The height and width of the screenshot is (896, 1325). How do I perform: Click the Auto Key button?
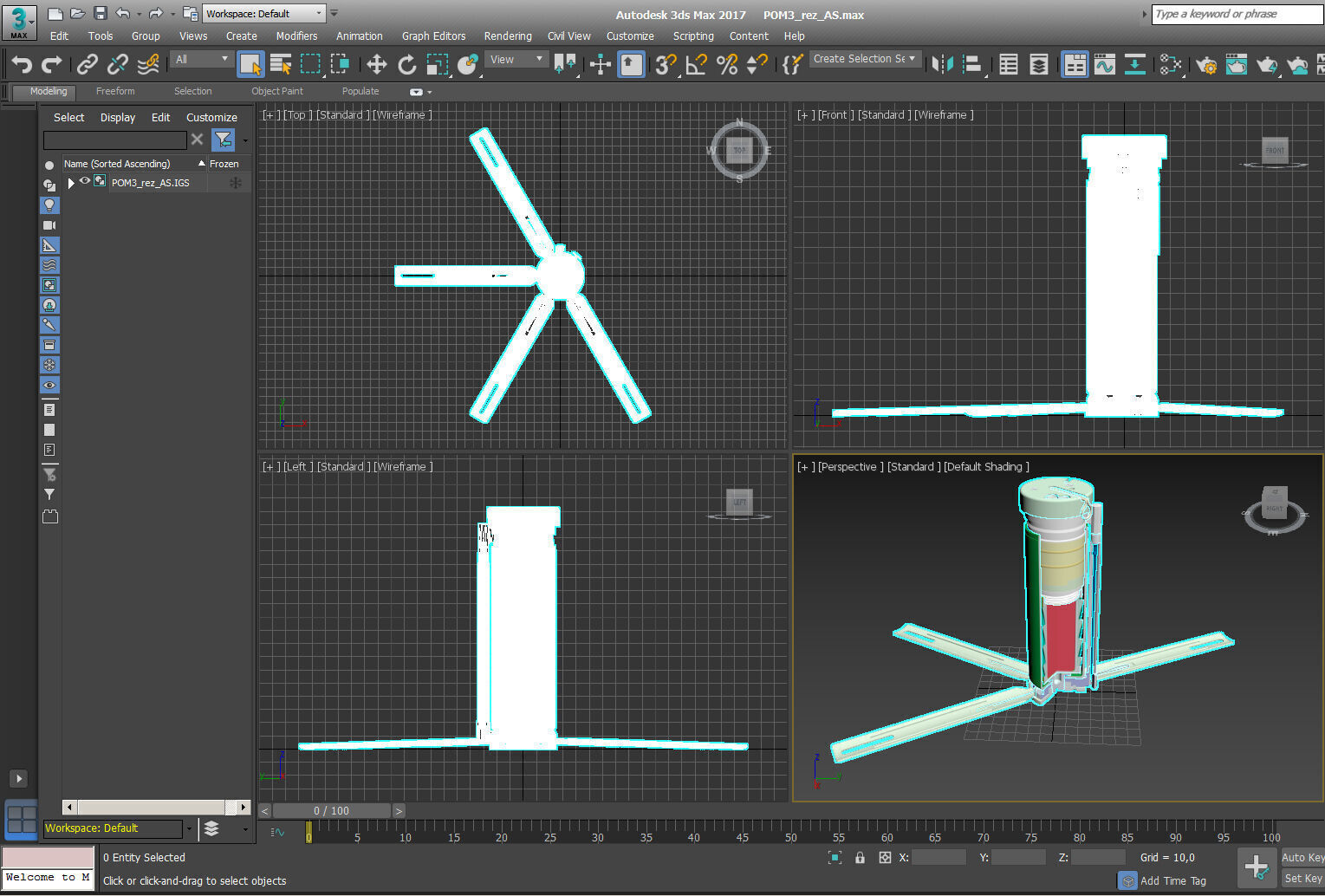1302,857
